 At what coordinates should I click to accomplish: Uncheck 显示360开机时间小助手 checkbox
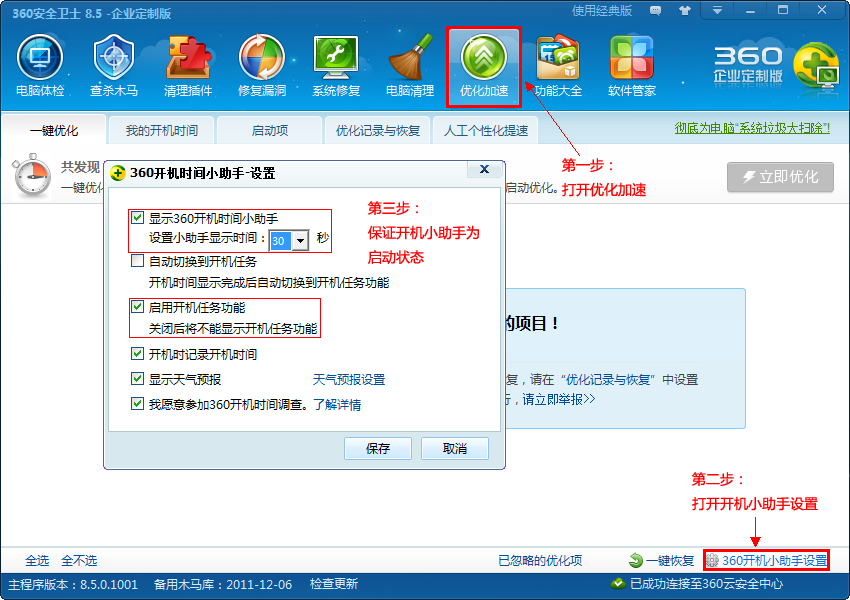(138, 218)
